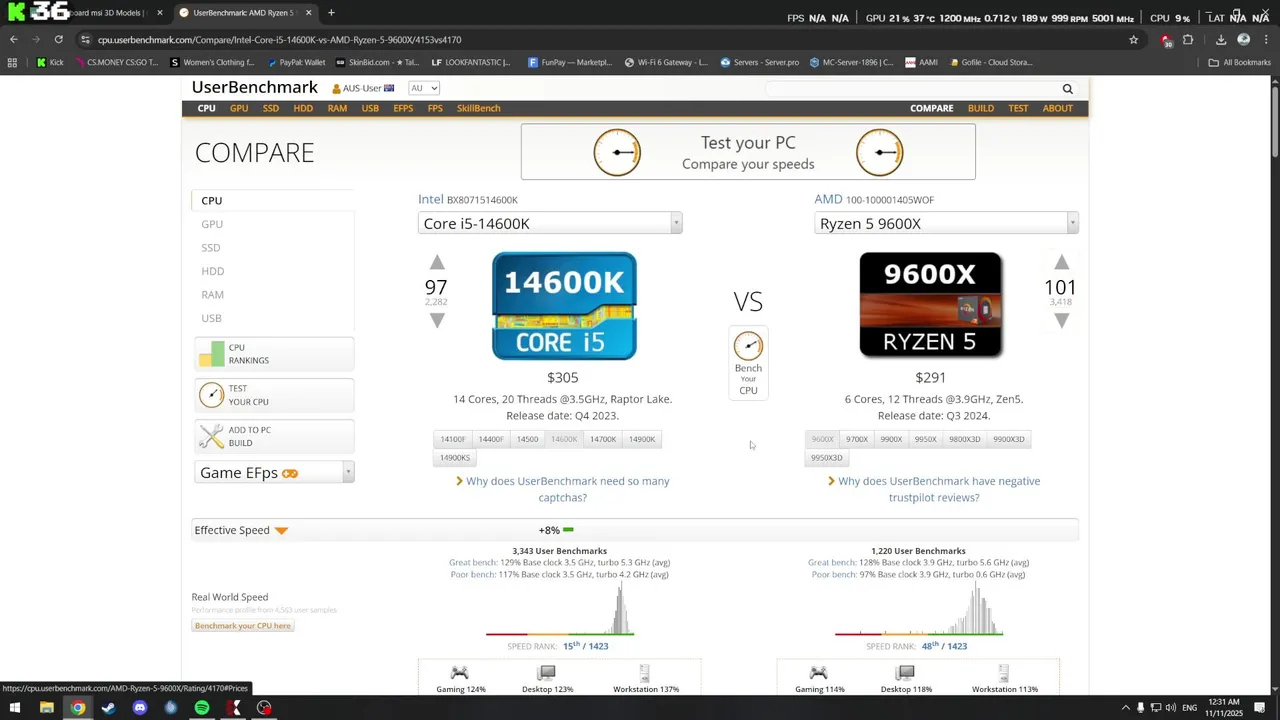This screenshot has width=1280, height=720.
Task: Select the 9800X3D variant chip
Action: pyautogui.click(x=965, y=439)
